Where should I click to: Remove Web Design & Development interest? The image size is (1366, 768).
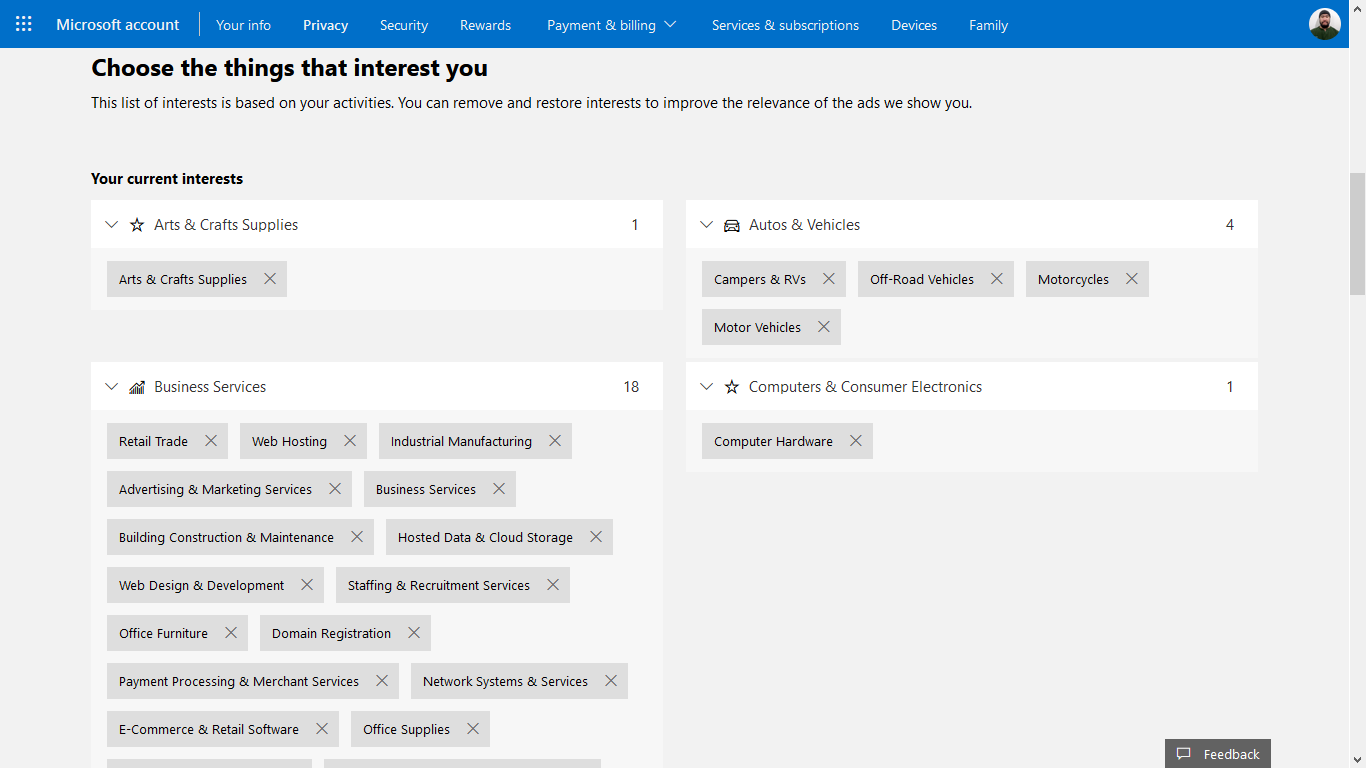click(x=307, y=585)
